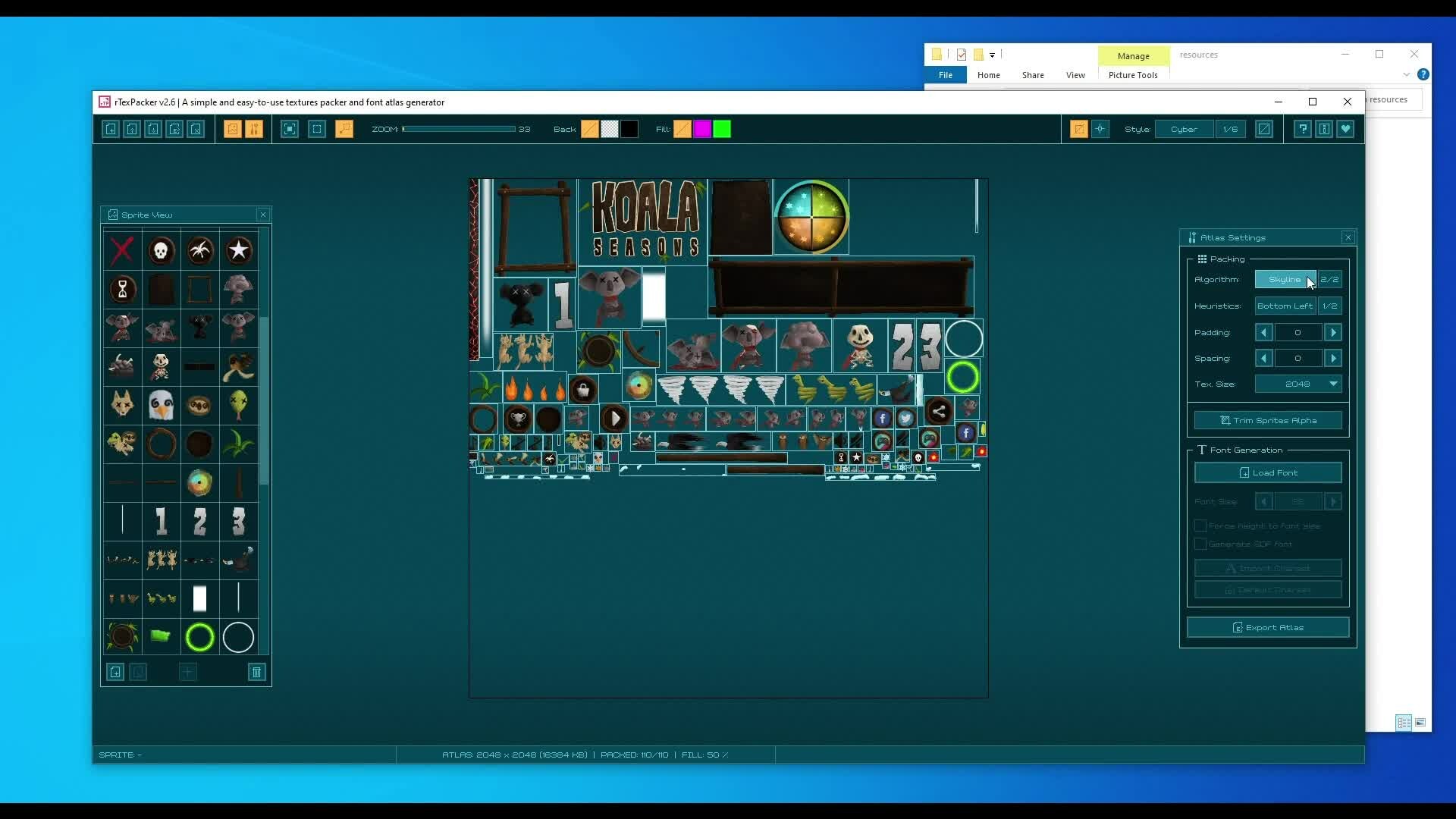Open the Home ribbon tab

click(x=988, y=75)
